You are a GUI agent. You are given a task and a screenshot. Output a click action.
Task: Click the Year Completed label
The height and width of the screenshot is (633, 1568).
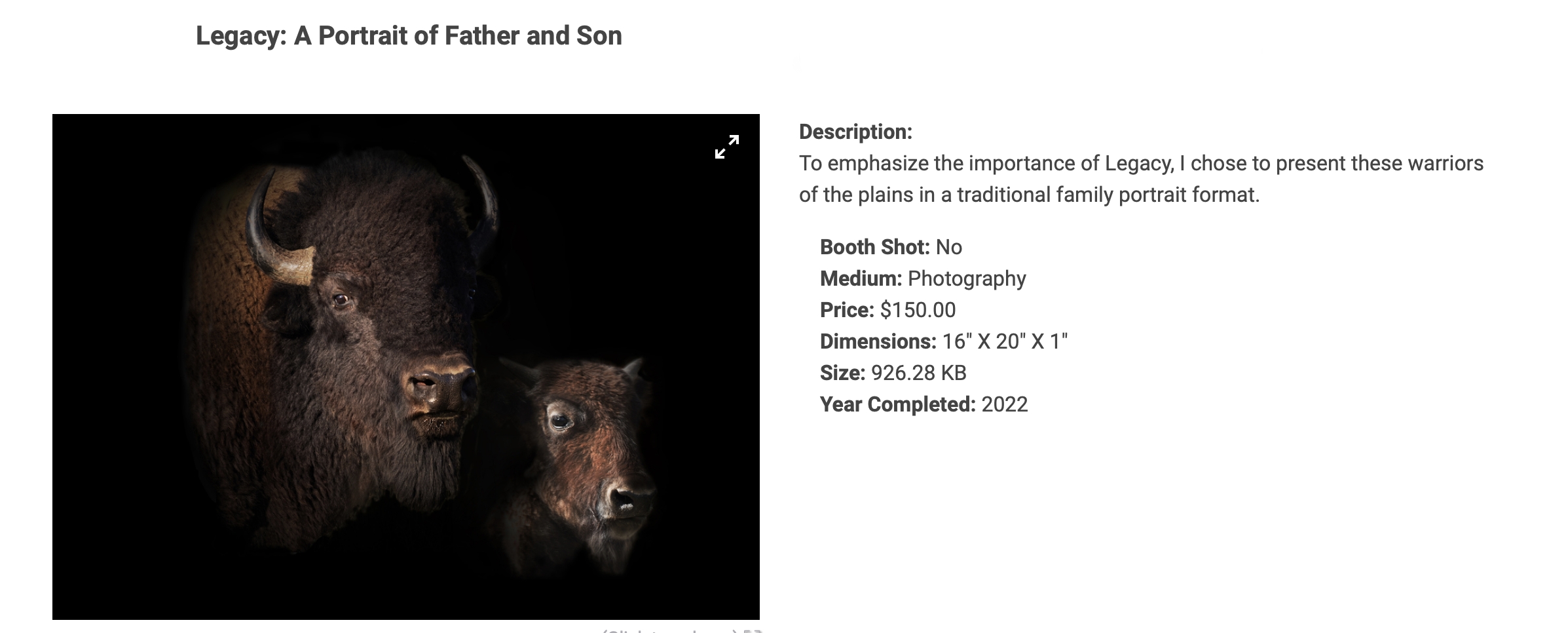click(x=897, y=404)
